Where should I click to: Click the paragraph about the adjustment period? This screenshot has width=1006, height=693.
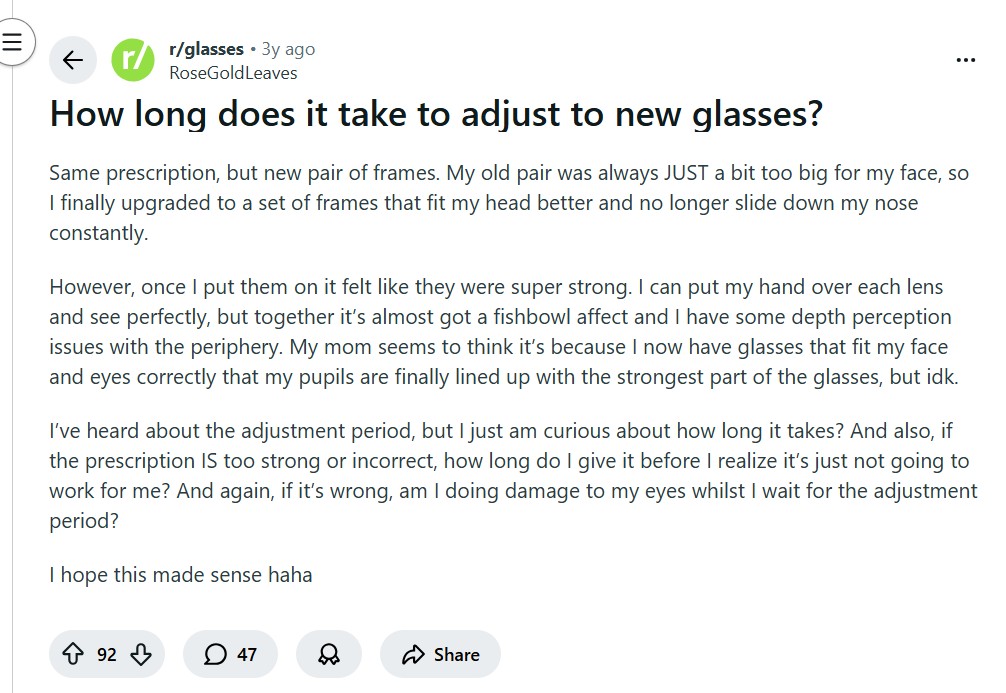coord(512,476)
